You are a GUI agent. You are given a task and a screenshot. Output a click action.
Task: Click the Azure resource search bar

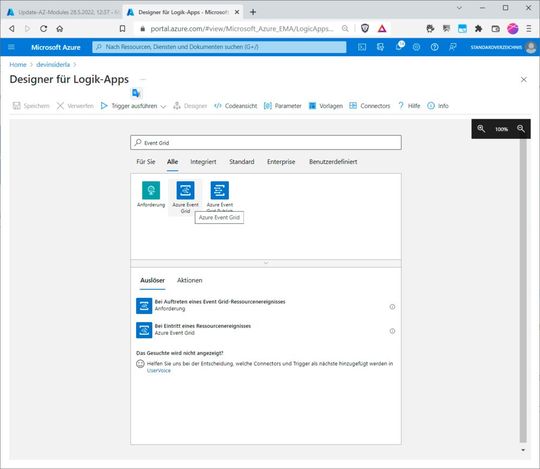219,47
